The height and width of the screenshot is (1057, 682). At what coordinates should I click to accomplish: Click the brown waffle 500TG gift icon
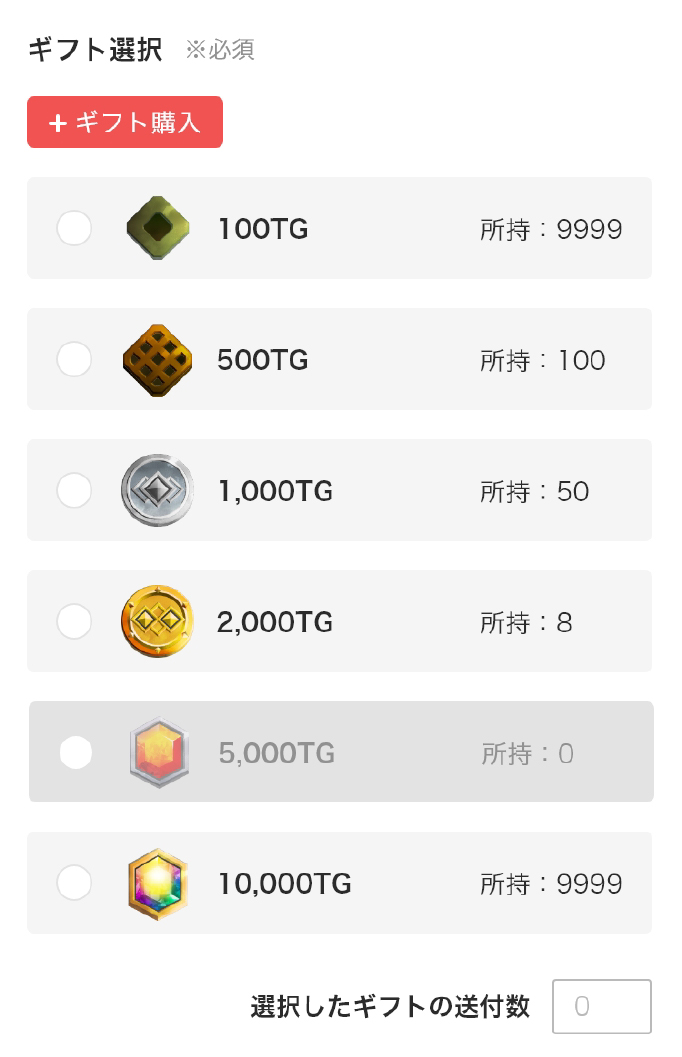158,360
